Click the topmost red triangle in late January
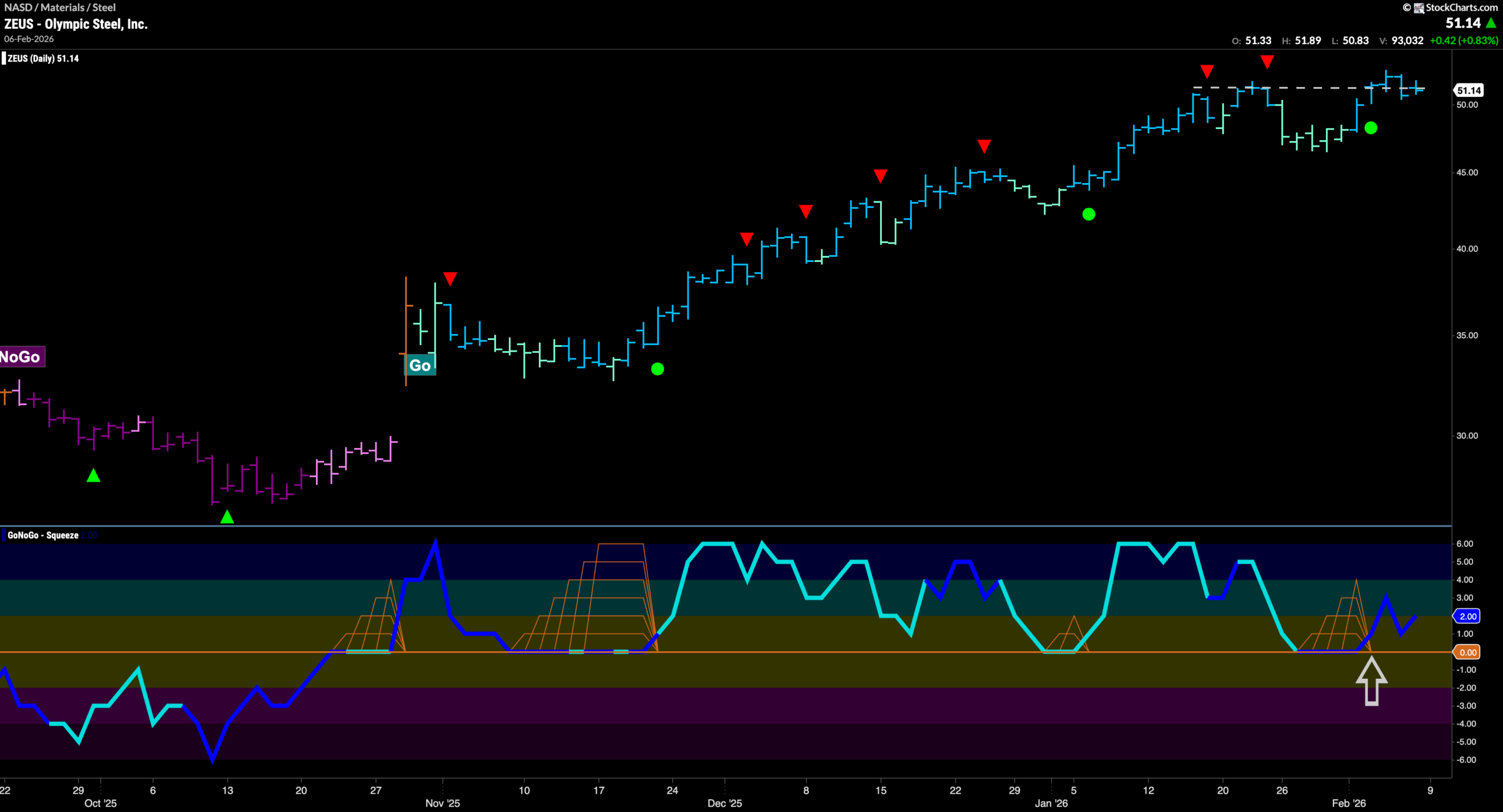This screenshot has height=812, width=1503. coord(1267,62)
